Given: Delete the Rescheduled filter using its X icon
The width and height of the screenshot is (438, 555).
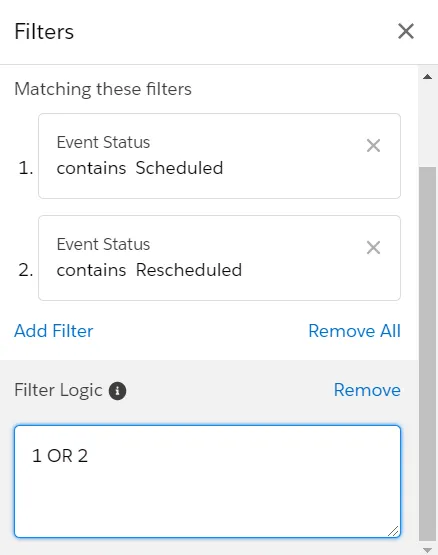Looking at the screenshot, I should click(373, 247).
